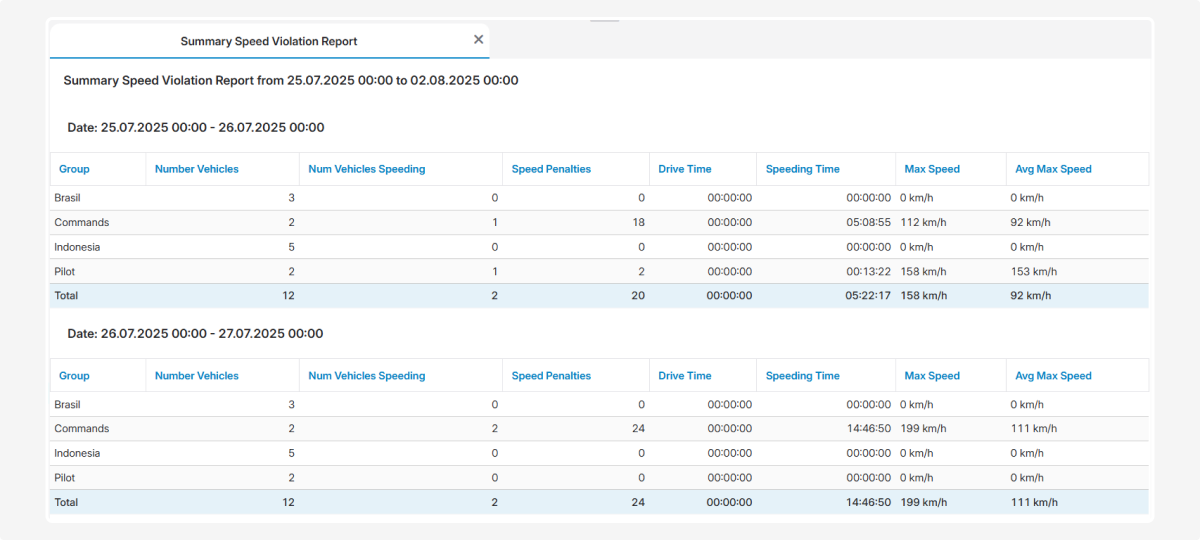Image resolution: width=1200 pixels, height=540 pixels.
Task: Select the Pilot row in the first table
Action: tap(65, 271)
